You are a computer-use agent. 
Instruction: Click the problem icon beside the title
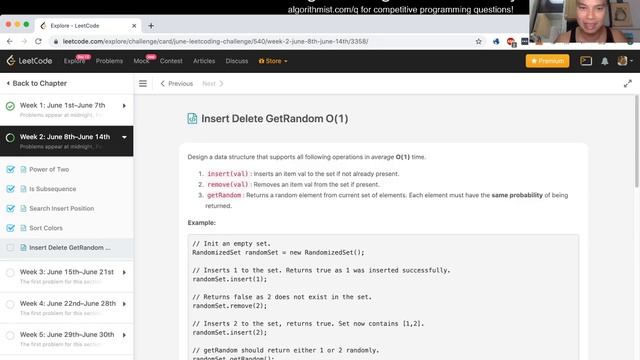click(x=192, y=118)
